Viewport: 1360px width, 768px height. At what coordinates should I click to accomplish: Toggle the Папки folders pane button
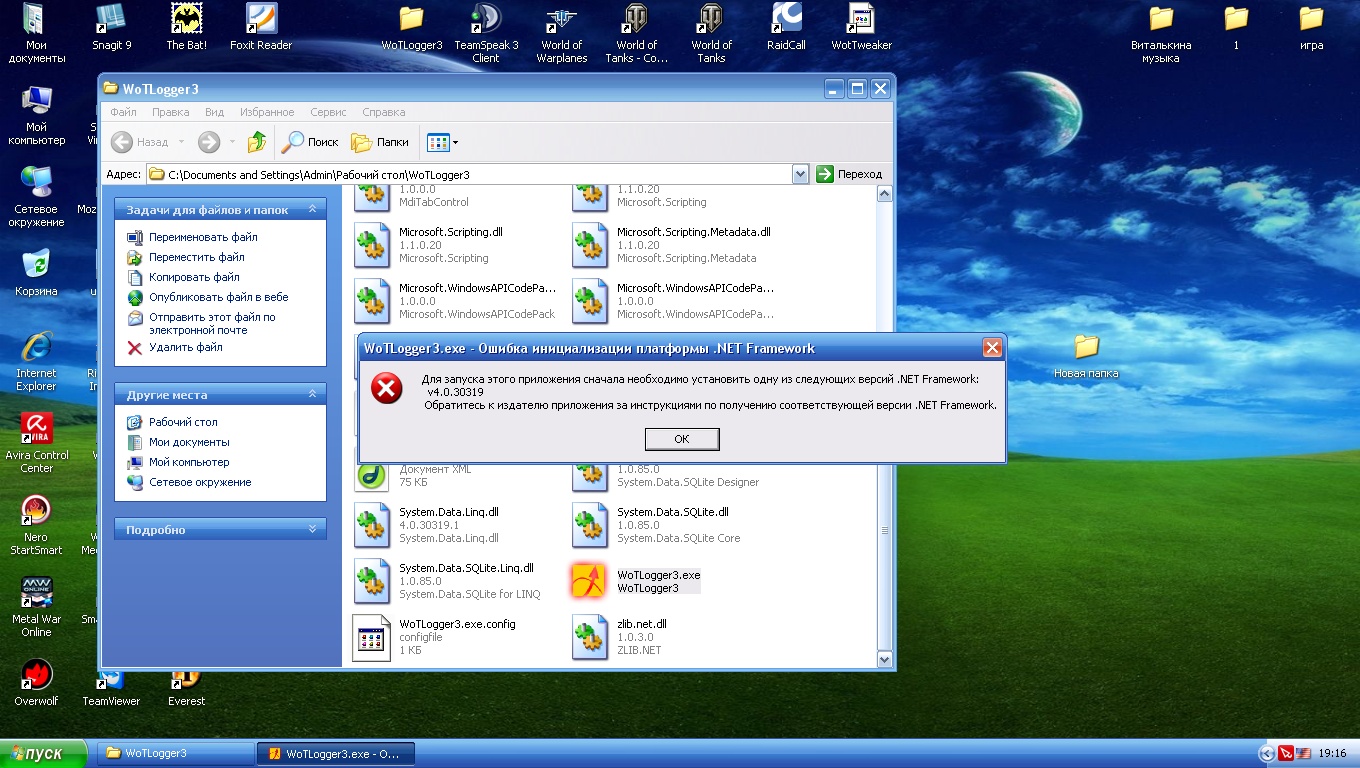click(380, 142)
